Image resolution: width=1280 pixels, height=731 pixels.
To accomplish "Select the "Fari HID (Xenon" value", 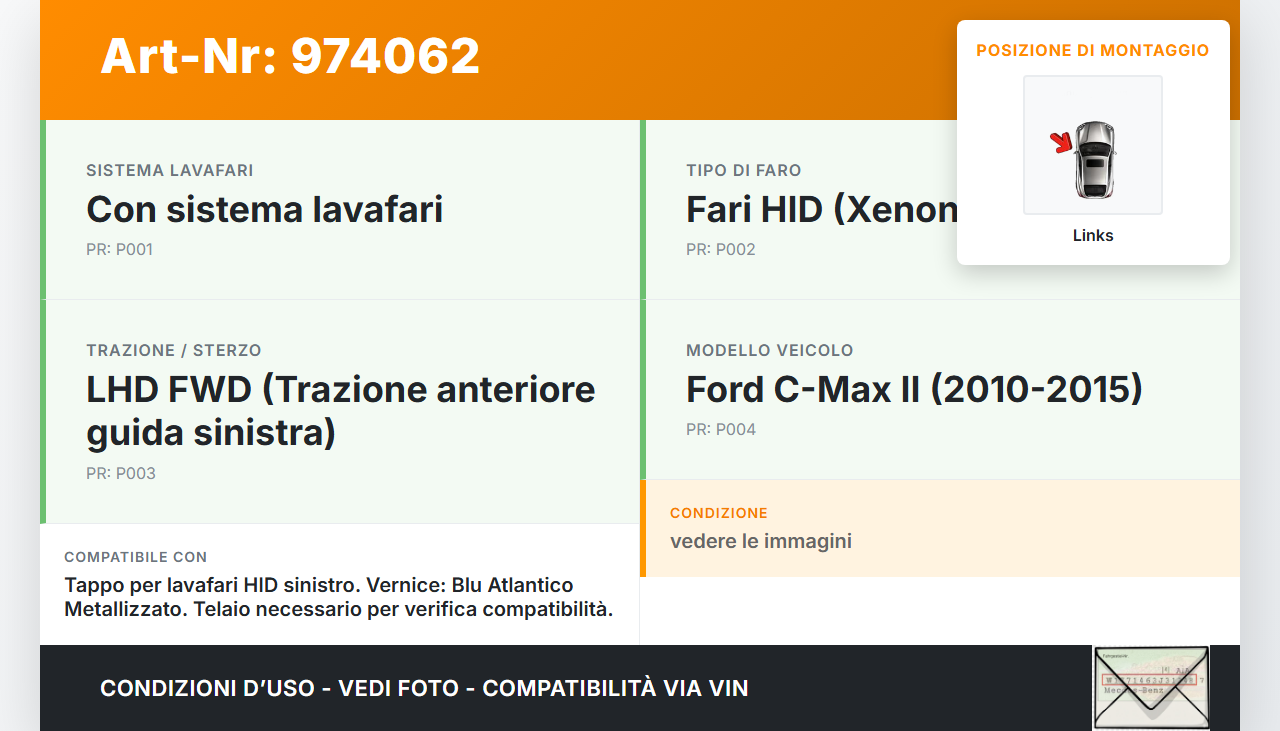I will coord(821,209).
